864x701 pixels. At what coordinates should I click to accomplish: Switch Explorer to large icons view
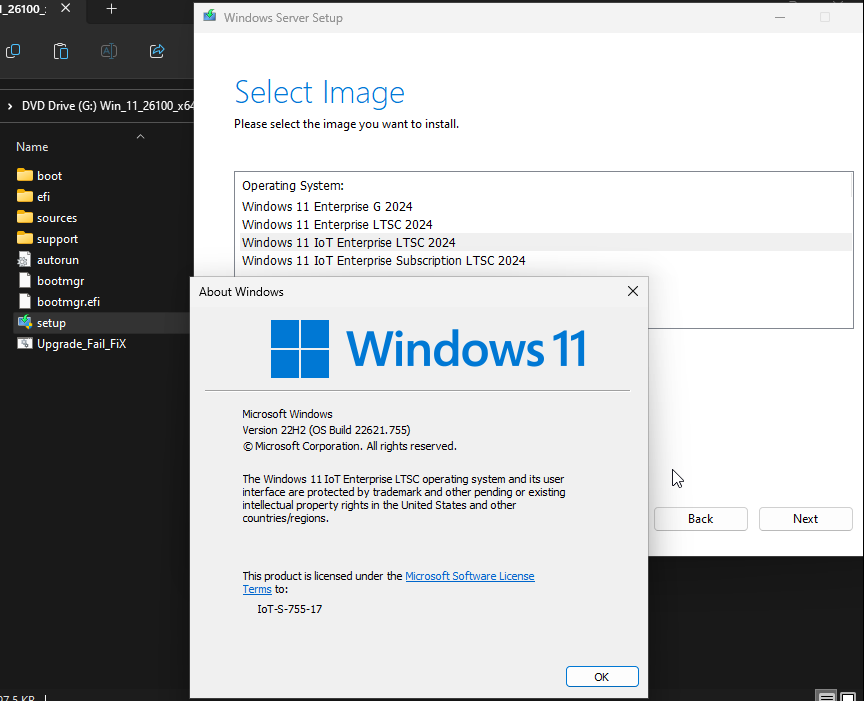847,696
